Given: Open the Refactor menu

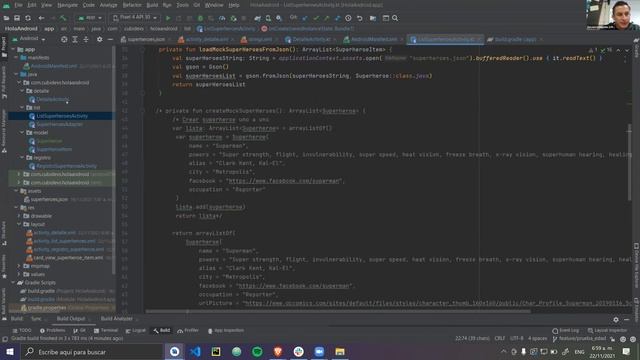Looking at the screenshot, I should pyautogui.click(x=132, y=5).
